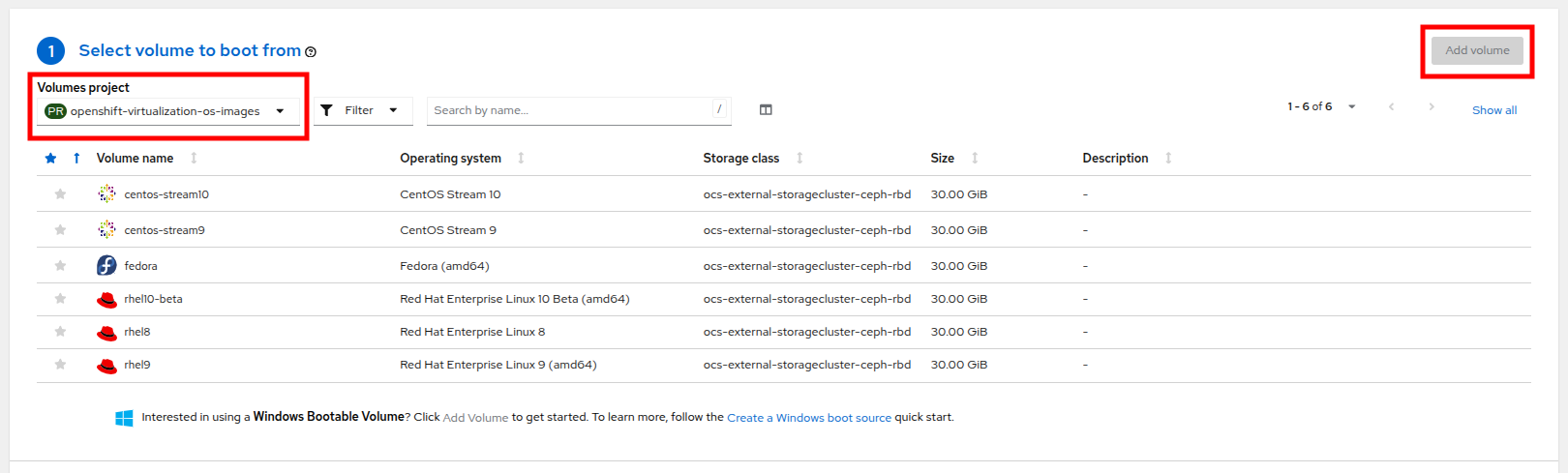Click the rhel9 red hat icon

(106, 366)
